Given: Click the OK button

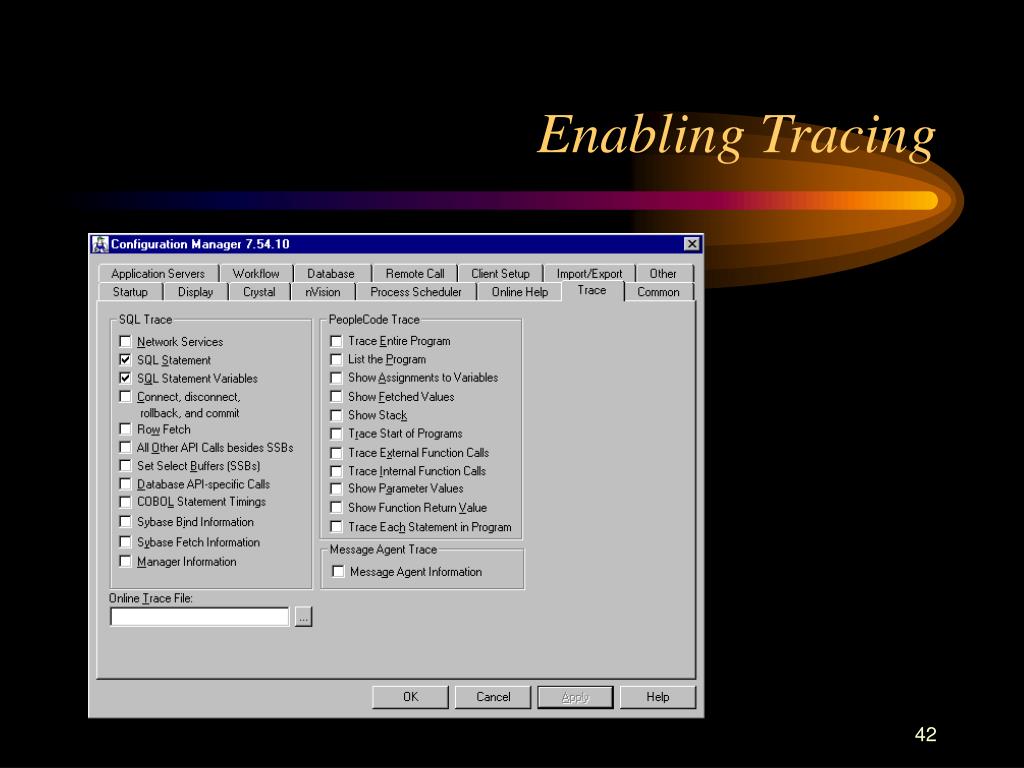Looking at the screenshot, I should 410,697.
